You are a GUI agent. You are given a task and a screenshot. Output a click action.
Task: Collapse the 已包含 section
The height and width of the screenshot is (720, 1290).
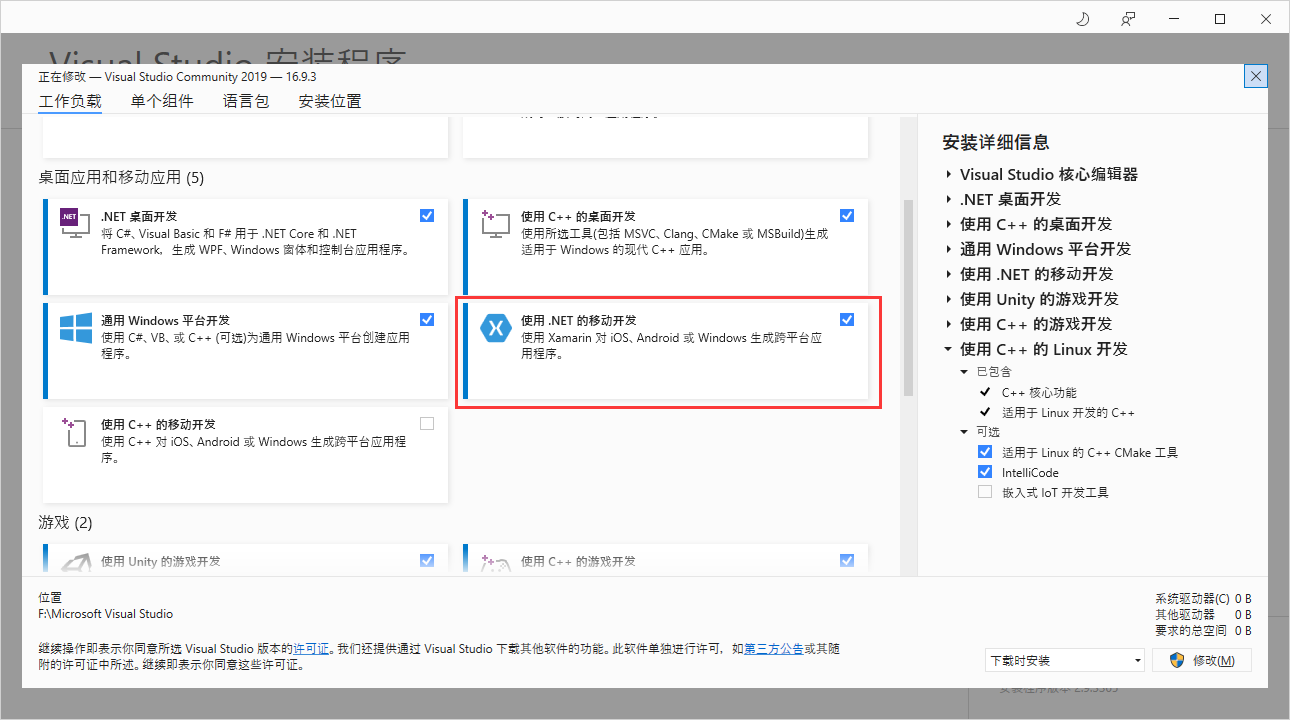pos(964,371)
